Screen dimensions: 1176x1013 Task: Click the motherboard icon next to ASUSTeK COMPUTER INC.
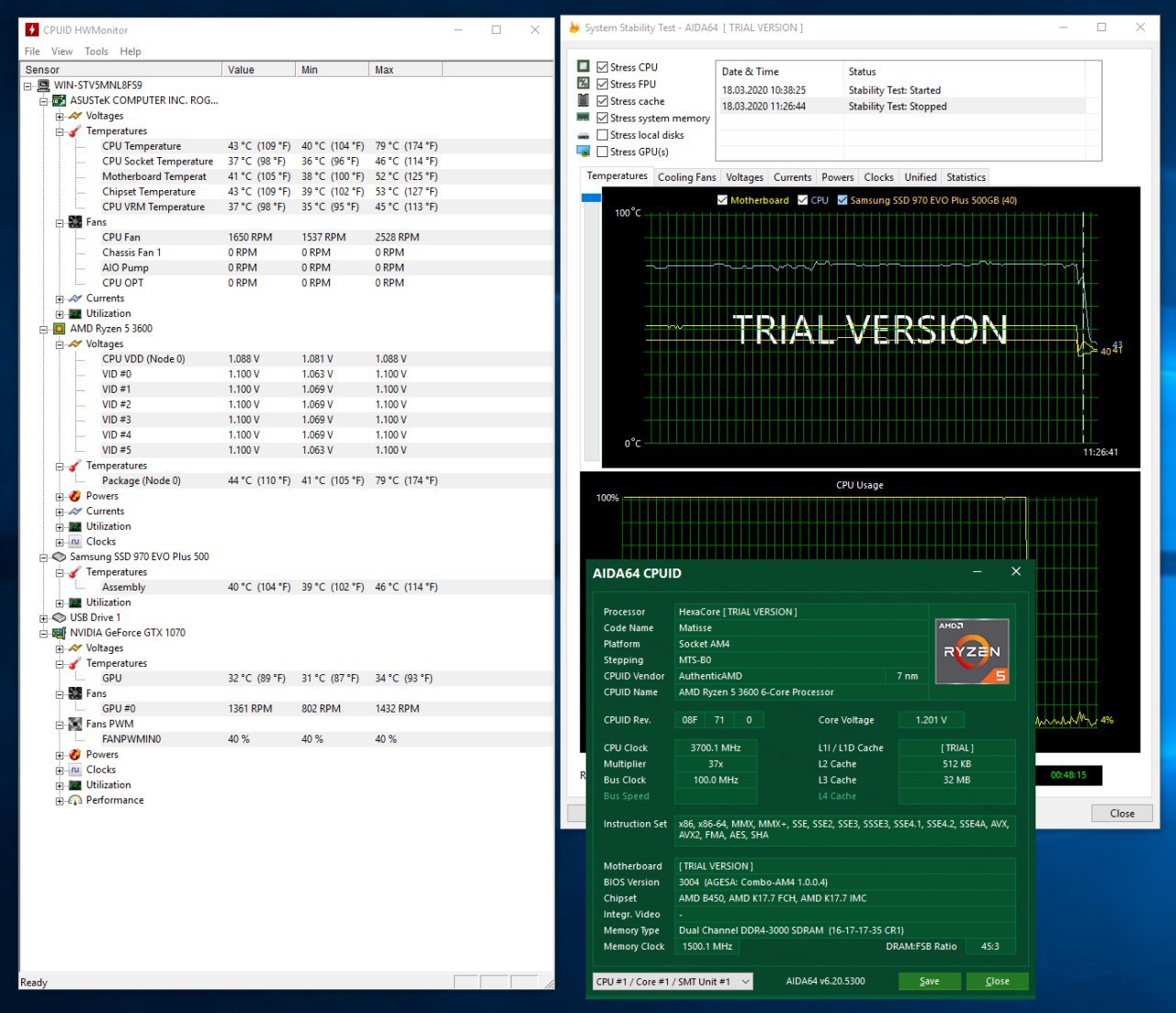(59, 100)
